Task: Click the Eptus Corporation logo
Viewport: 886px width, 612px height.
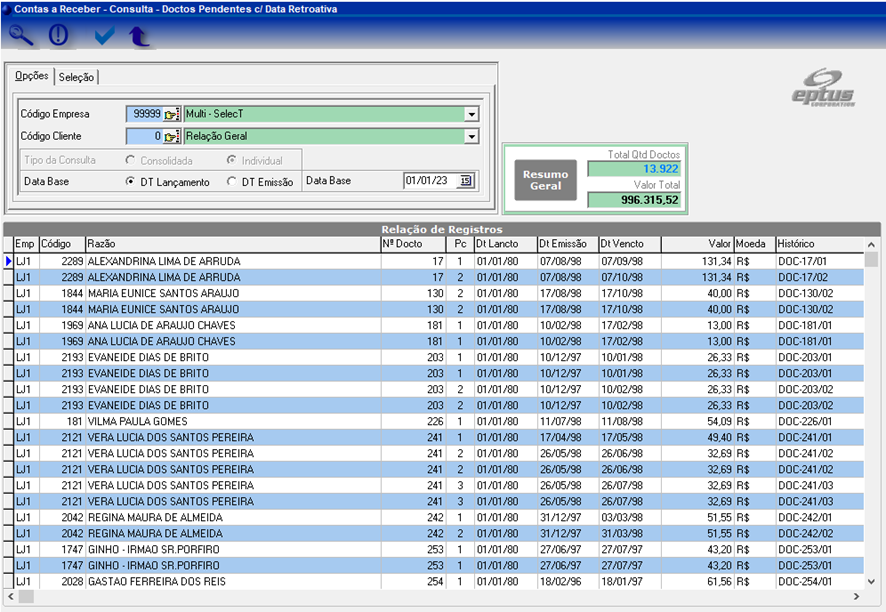Action: coord(822,88)
